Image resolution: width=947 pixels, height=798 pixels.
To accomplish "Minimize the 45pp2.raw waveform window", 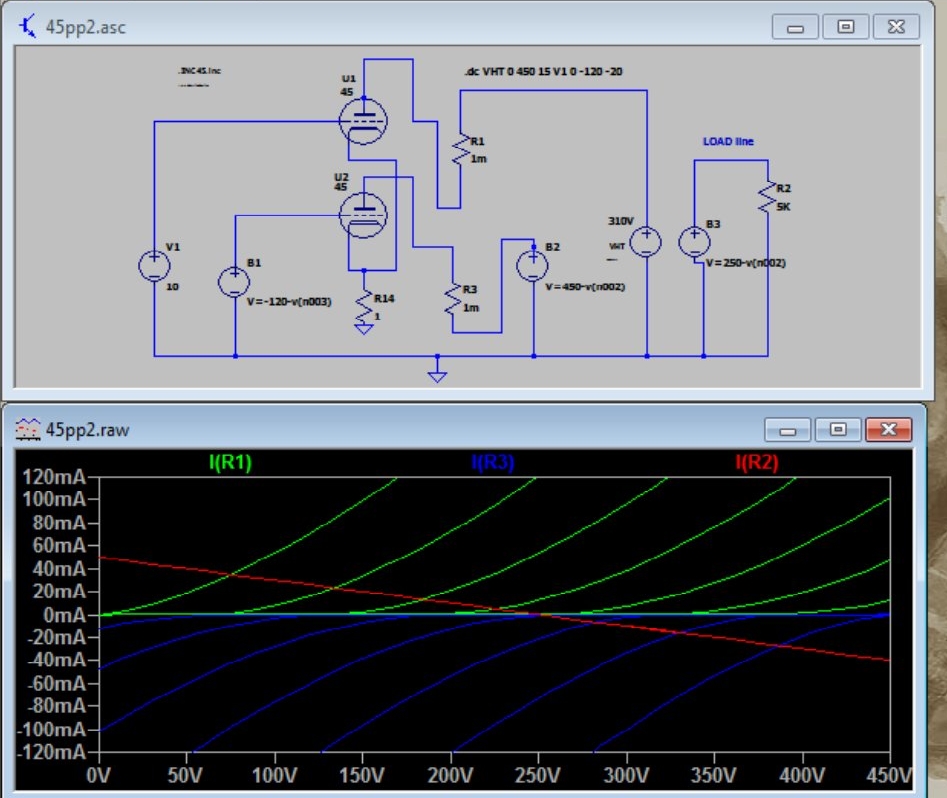I will (x=788, y=430).
